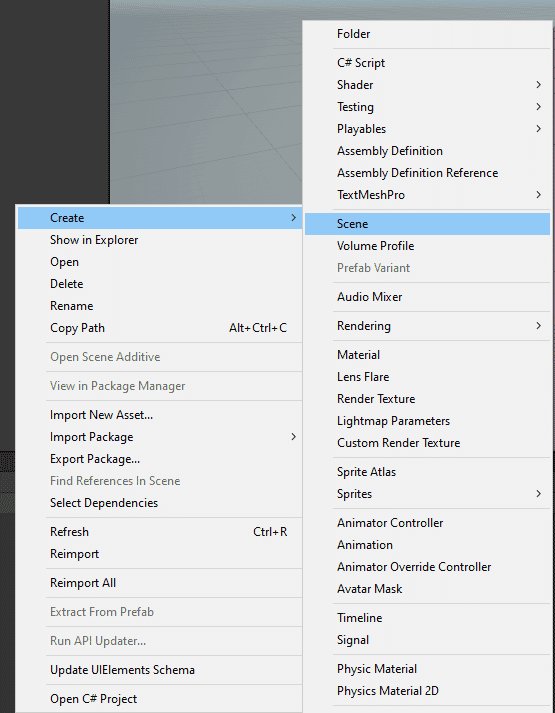Expand the Shader submenu arrow
The width and height of the screenshot is (555, 713).
(x=538, y=85)
